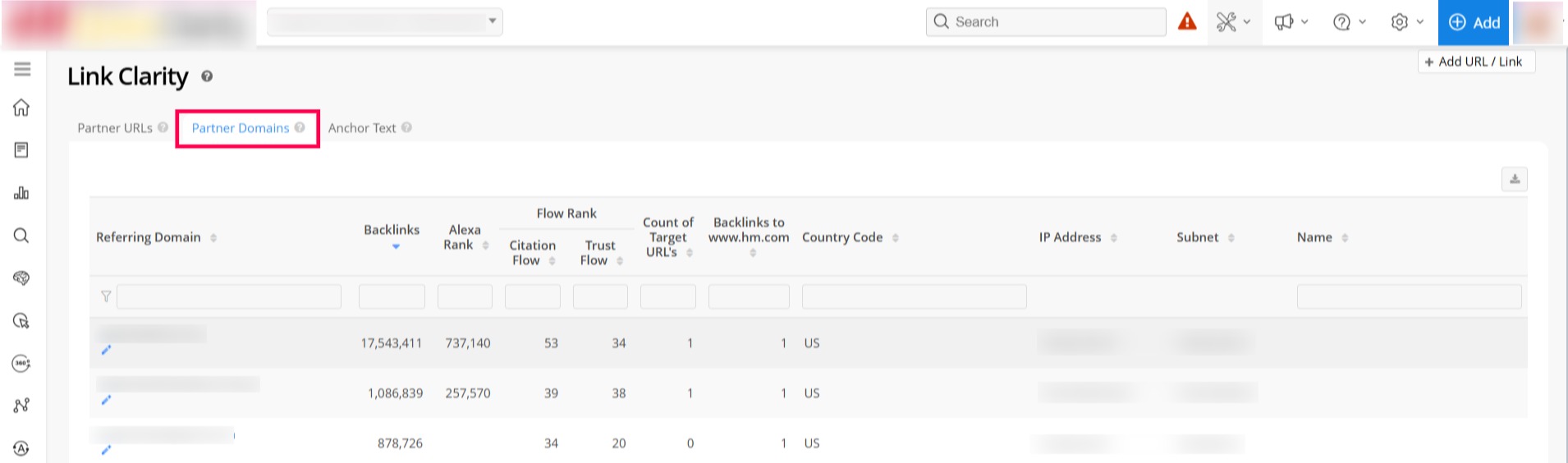Click the blue Add button
Image resolution: width=1568 pixels, height=463 pixels.
coord(1474,22)
